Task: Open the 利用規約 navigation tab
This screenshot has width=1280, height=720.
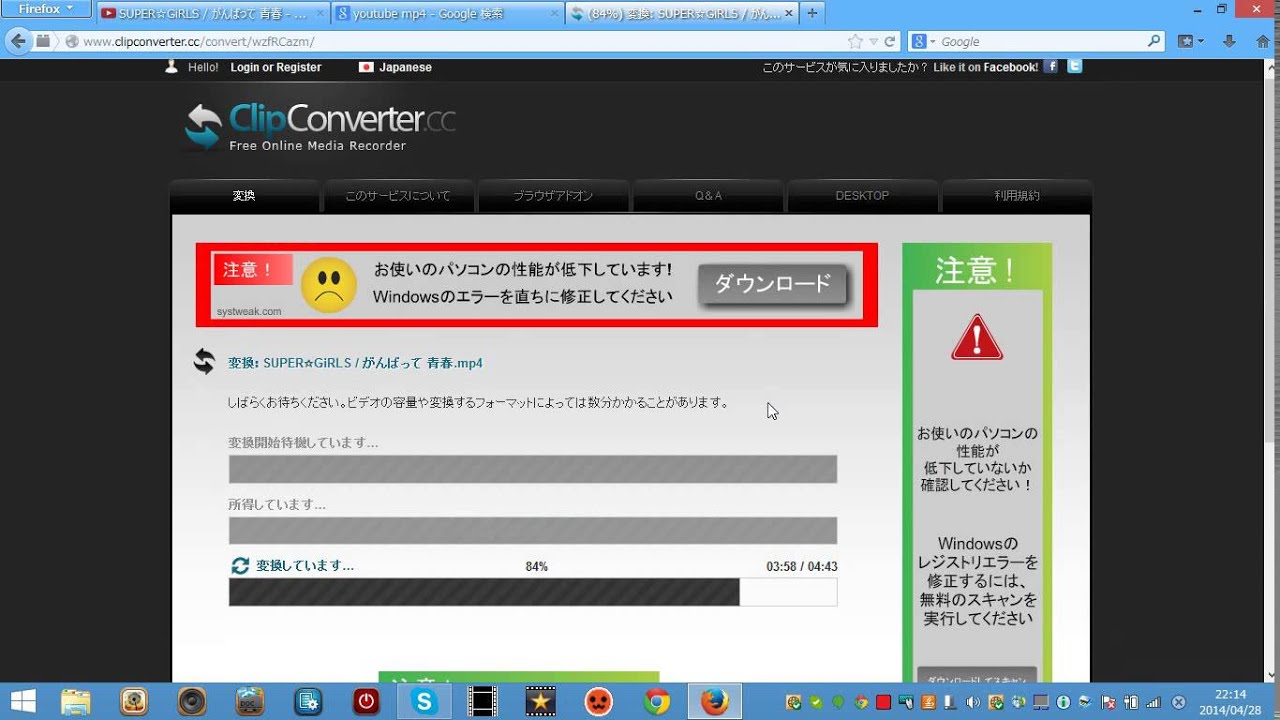Action: coord(1017,196)
